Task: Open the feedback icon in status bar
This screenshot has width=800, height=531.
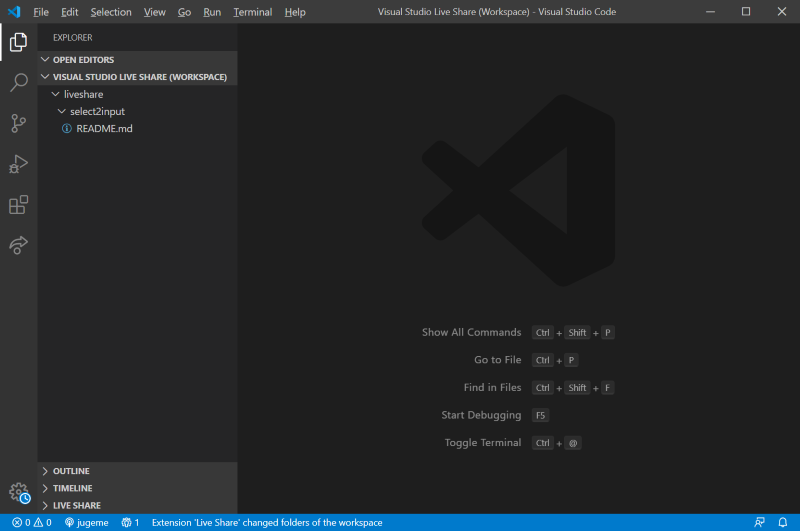Action: (x=759, y=522)
